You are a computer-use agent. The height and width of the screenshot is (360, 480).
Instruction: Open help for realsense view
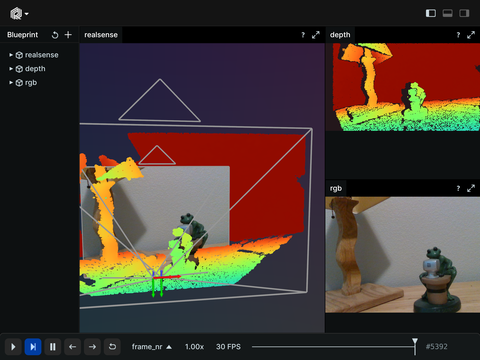303,35
